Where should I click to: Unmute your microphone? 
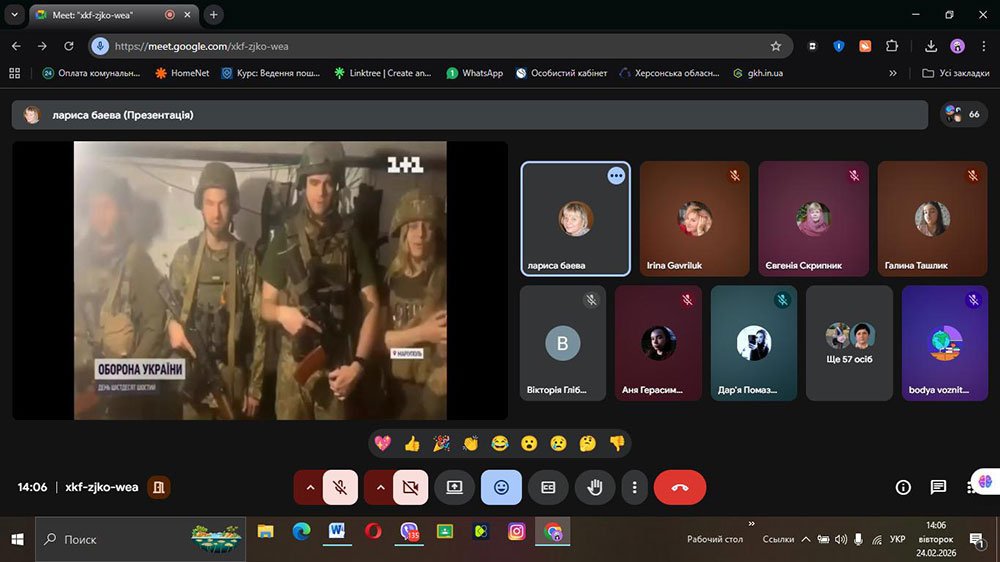pyautogui.click(x=340, y=487)
